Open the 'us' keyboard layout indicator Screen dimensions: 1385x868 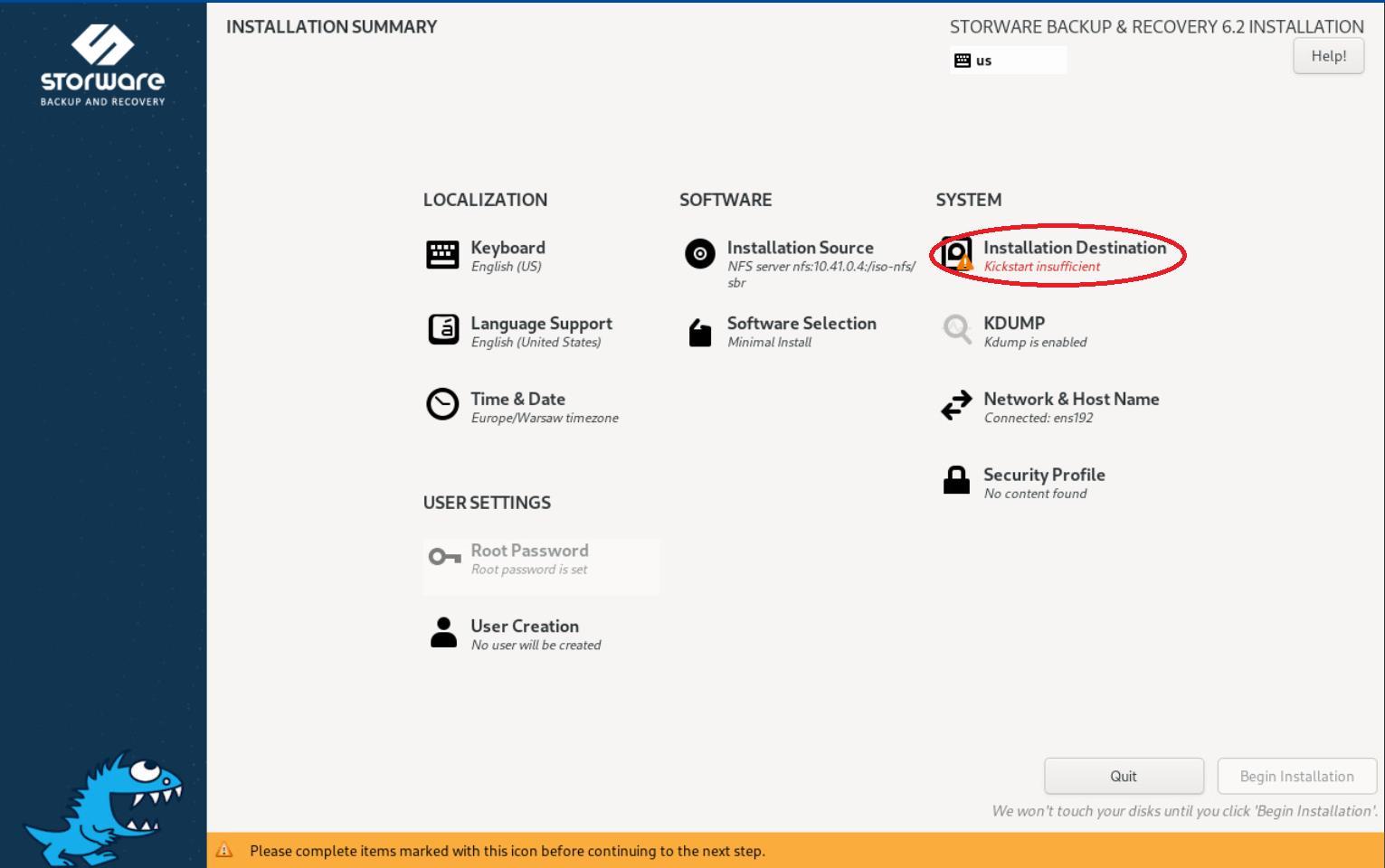pyautogui.click(x=1008, y=61)
